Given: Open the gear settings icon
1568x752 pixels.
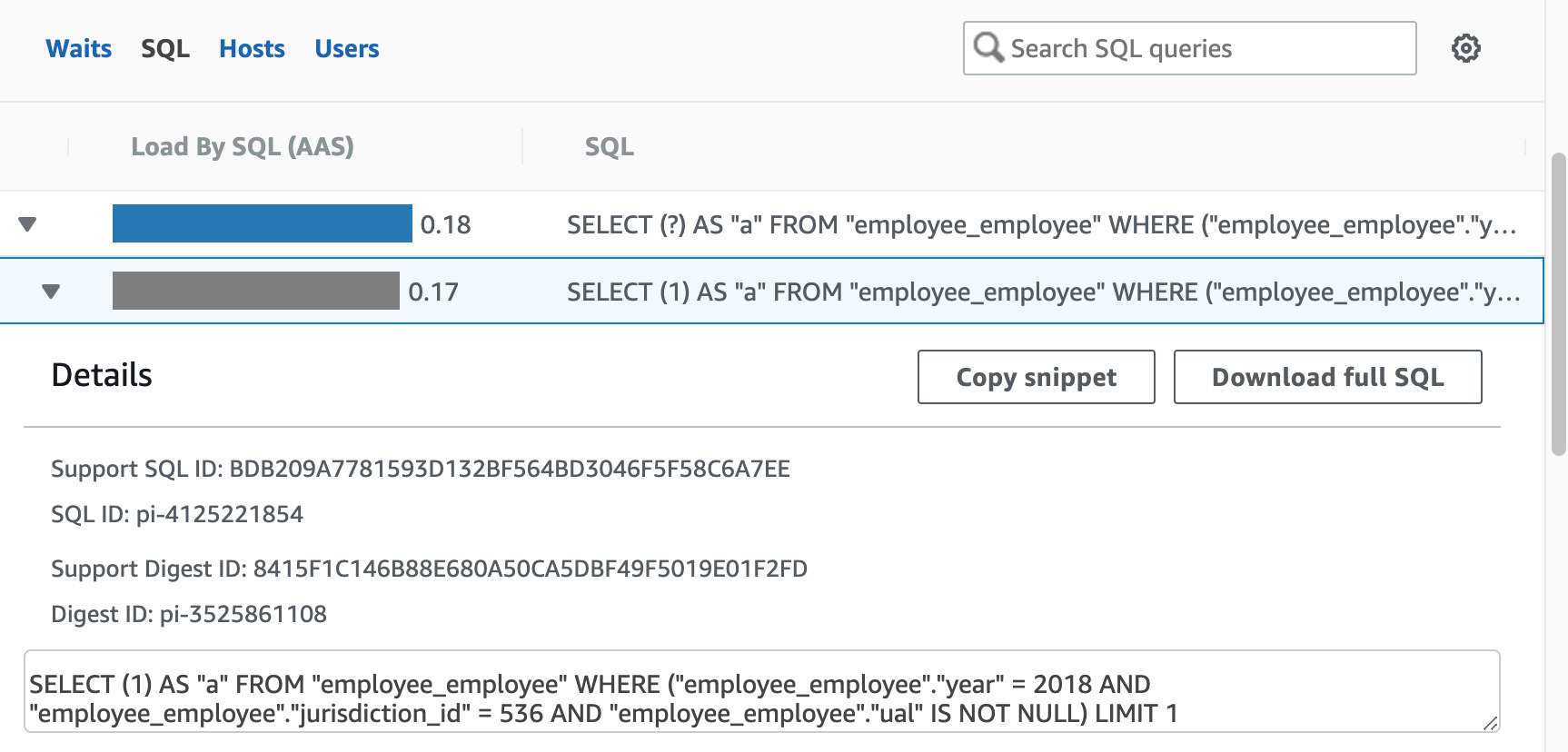Looking at the screenshot, I should [x=1465, y=48].
